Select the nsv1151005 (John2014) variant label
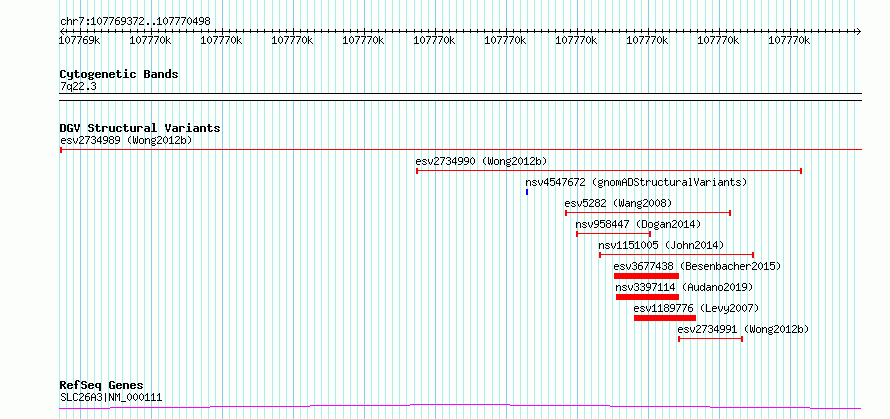 tap(661, 245)
